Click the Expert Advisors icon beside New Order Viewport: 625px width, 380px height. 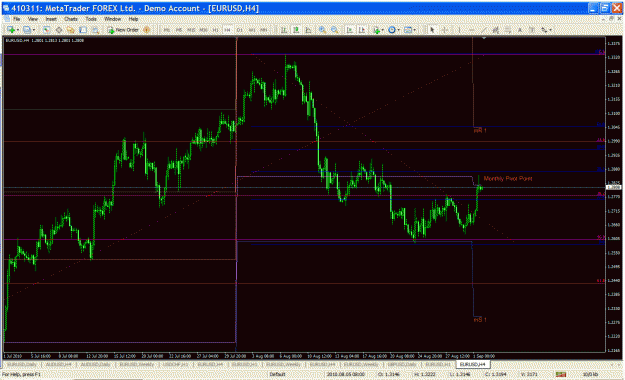146,30
